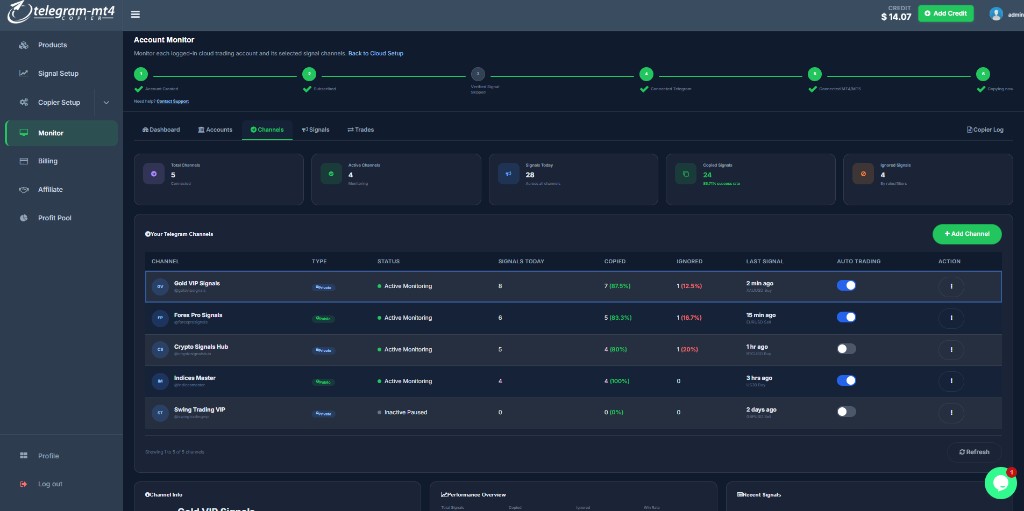Screen dimensions: 1024x511
Task: Open the three-dot menu for Forex Pro Signals
Action: click(951, 318)
